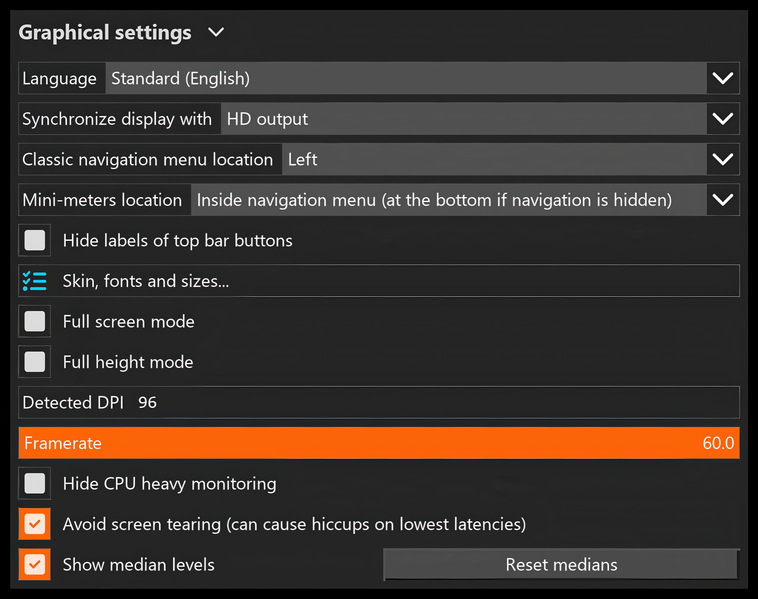The height and width of the screenshot is (599, 758).
Task: Click the Detected DPI field
Action: [x=379, y=402]
